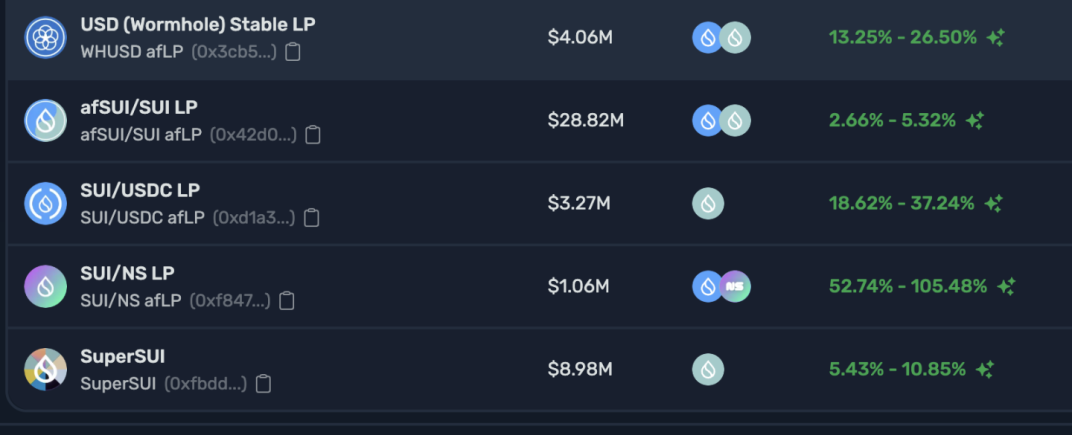Image resolution: width=1072 pixels, height=435 pixels.
Task: Copy the SuperSUI contract address
Action: click(x=263, y=383)
